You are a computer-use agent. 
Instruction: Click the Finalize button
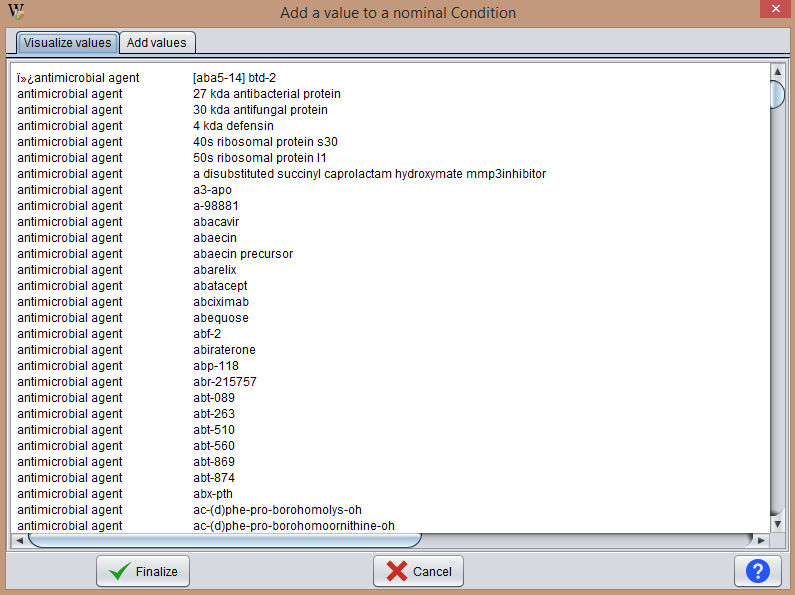click(143, 571)
